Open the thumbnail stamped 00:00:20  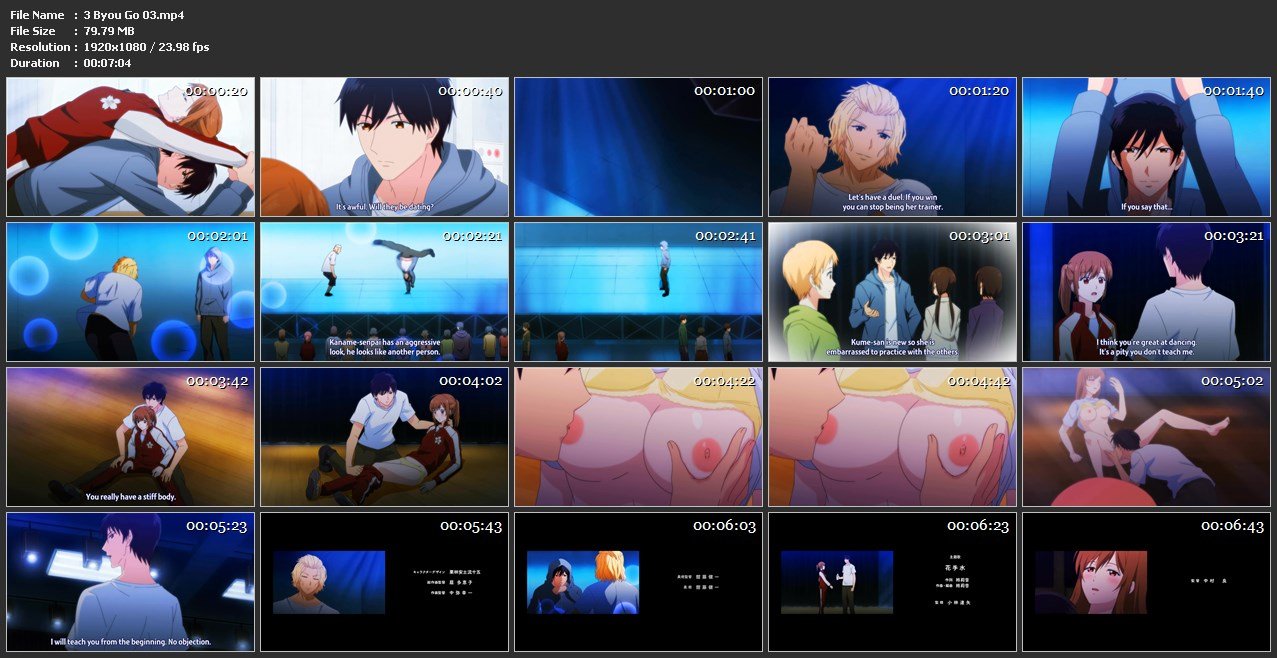[130, 147]
